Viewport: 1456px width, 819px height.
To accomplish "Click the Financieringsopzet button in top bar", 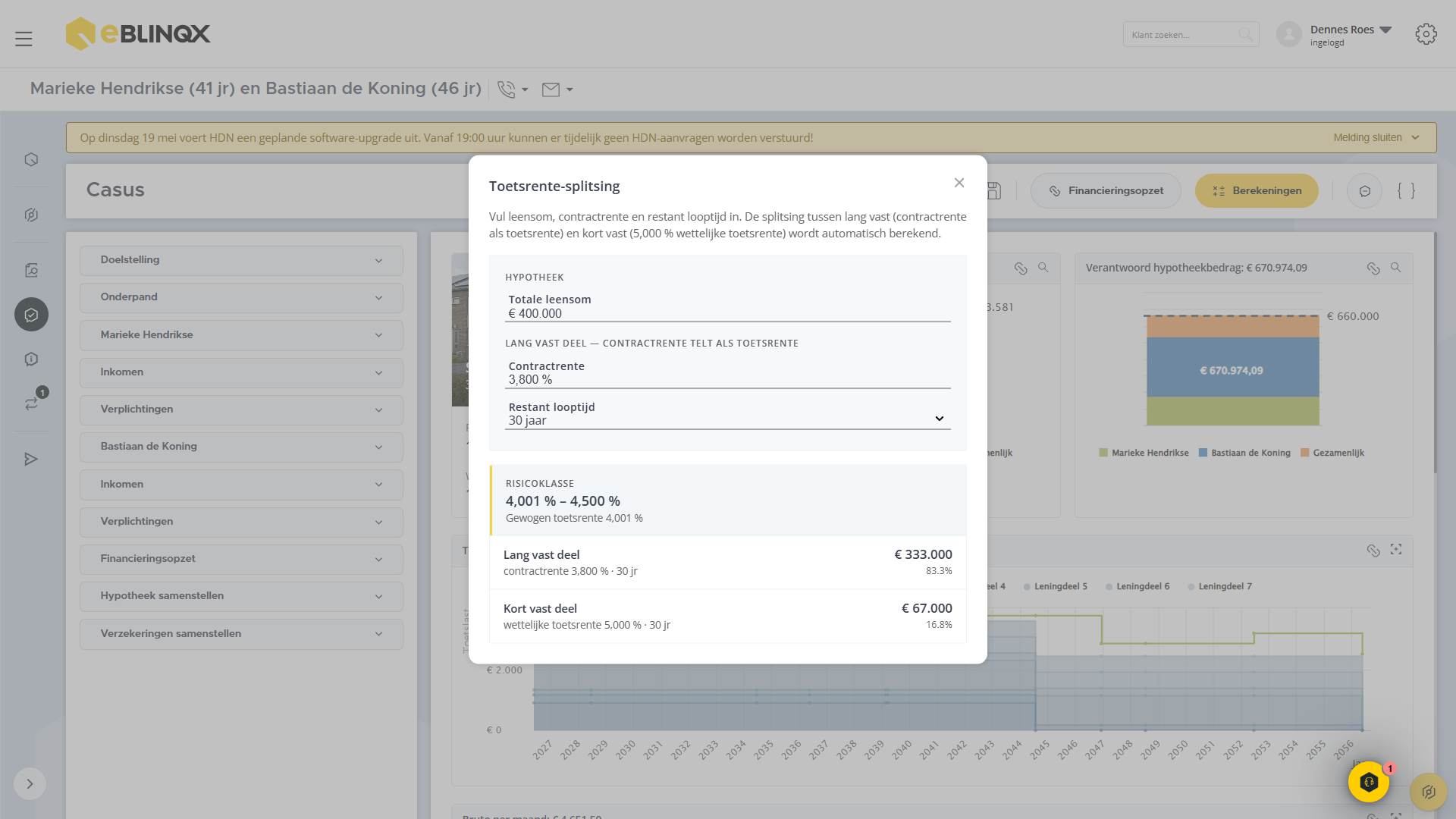I will [1106, 191].
